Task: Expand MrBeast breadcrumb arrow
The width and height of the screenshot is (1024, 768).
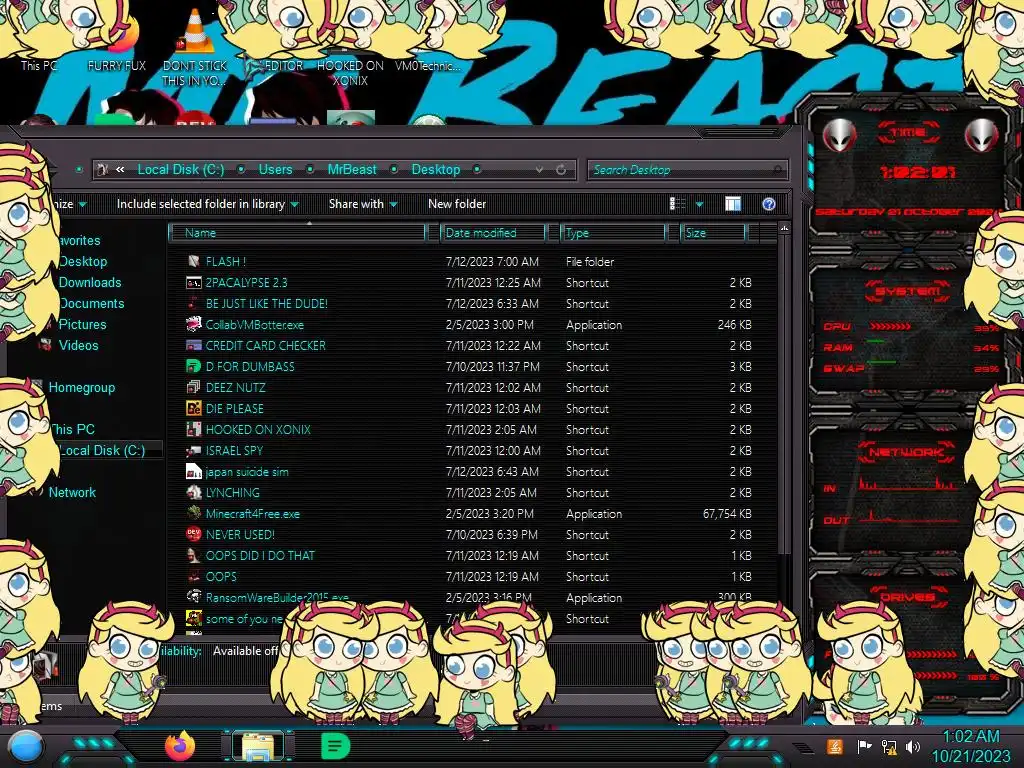Action: pos(394,170)
